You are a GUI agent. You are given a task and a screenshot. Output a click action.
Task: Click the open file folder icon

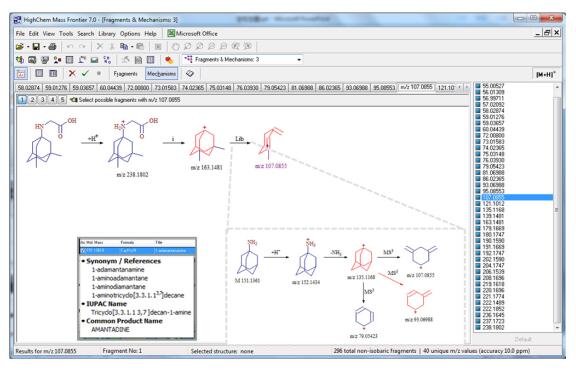[x=19, y=47]
